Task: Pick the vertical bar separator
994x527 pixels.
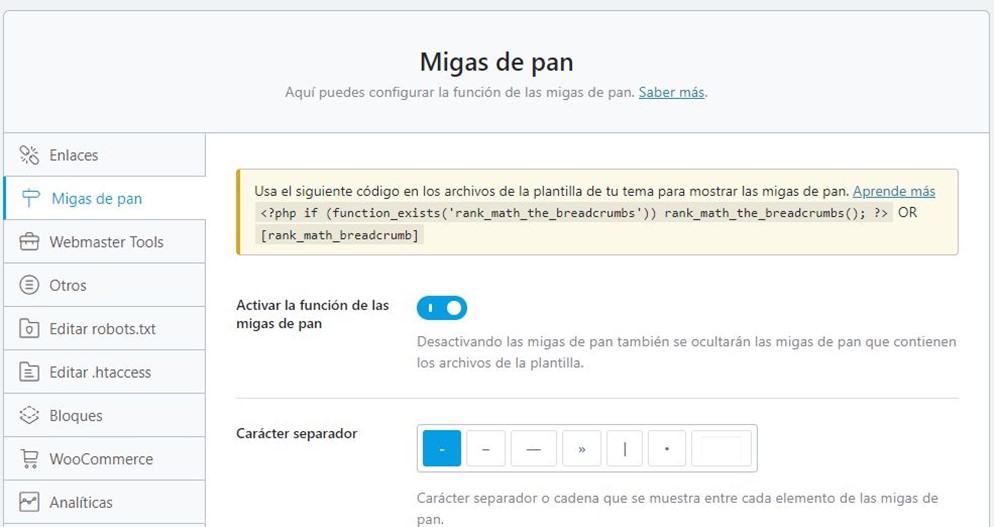Action: [x=625, y=449]
